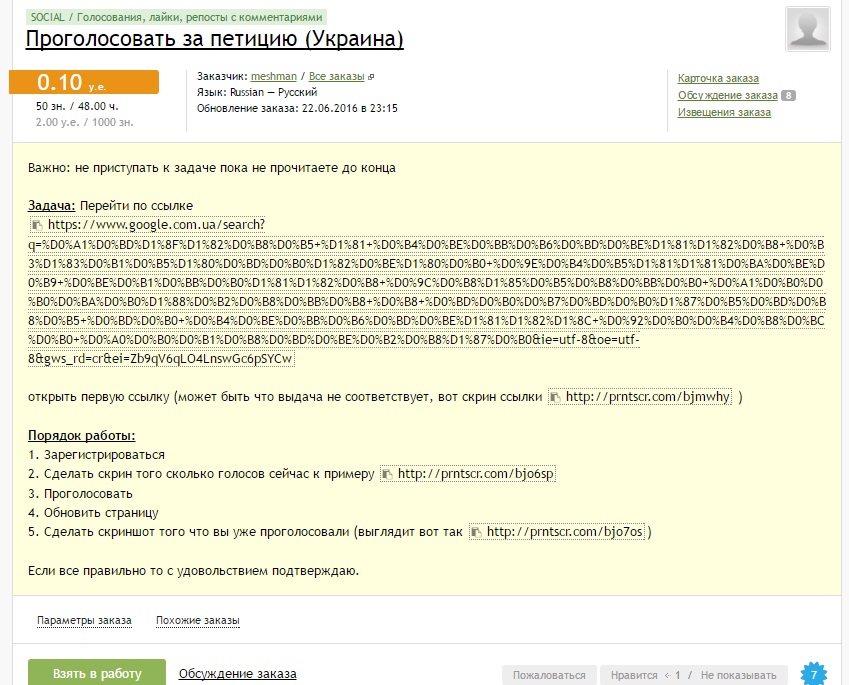Screen dimensions: 849x685
Task: Open the 'Обсуждение заказа' link beside the green button
Action: 238,674
